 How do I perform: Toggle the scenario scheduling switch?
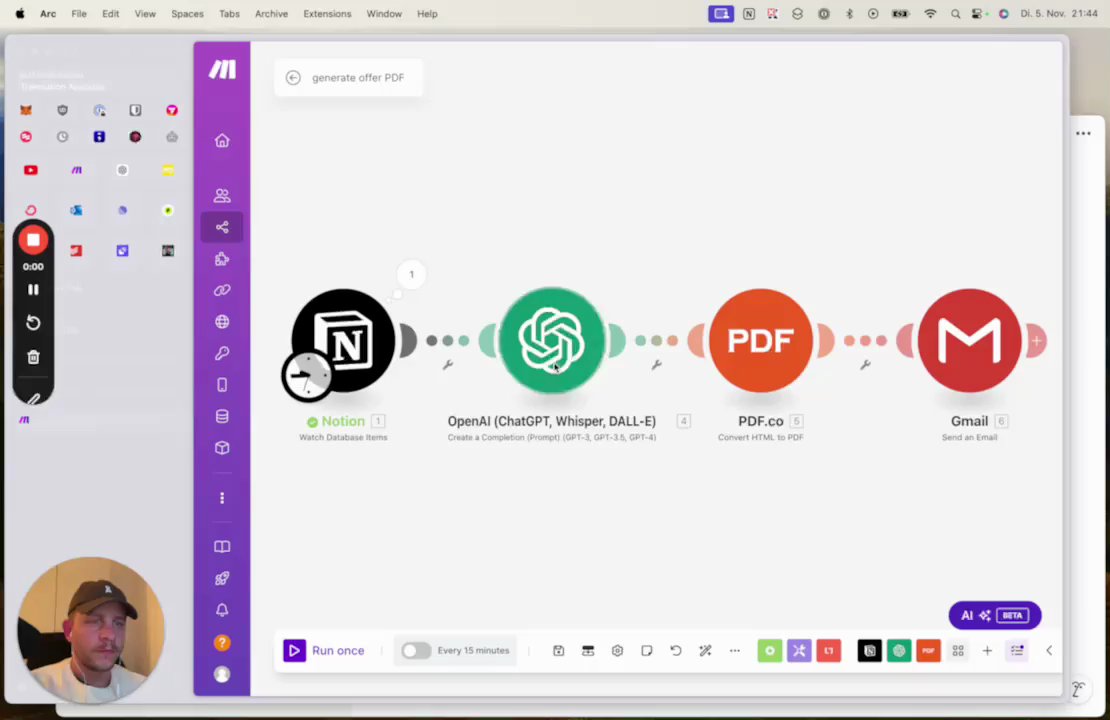416,651
